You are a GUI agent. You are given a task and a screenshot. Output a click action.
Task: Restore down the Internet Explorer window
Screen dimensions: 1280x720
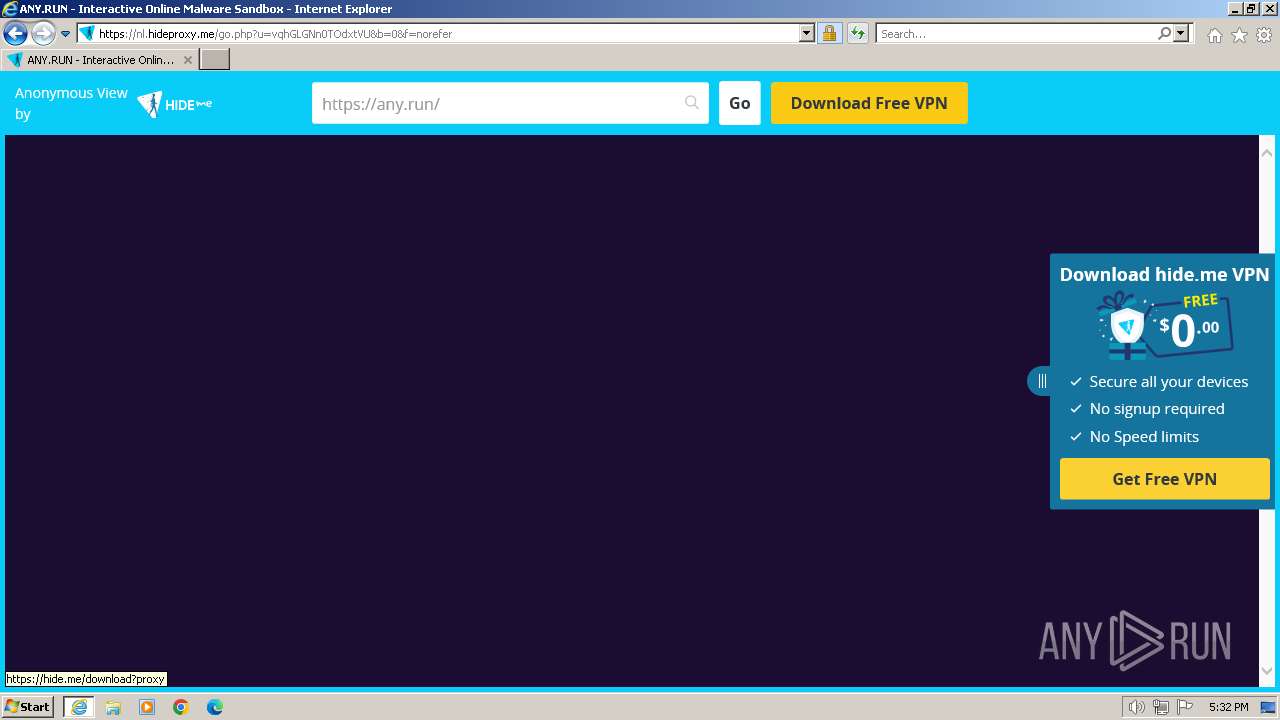tap(1251, 9)
